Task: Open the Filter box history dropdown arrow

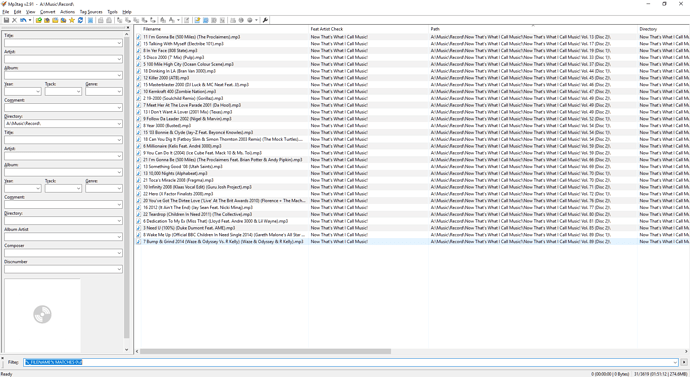Action: pos(675,362)
